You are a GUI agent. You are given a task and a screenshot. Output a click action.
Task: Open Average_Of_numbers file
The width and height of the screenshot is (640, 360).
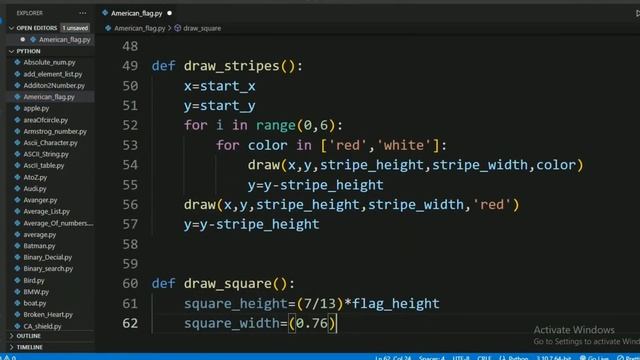click(x=58, y=223)
